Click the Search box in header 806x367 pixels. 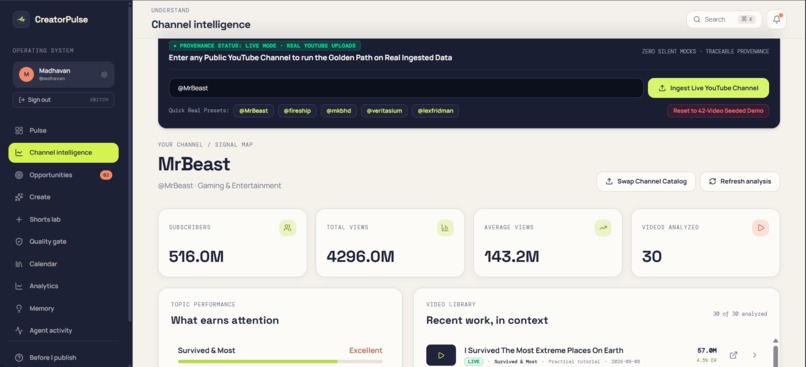[x=724, y=20]
